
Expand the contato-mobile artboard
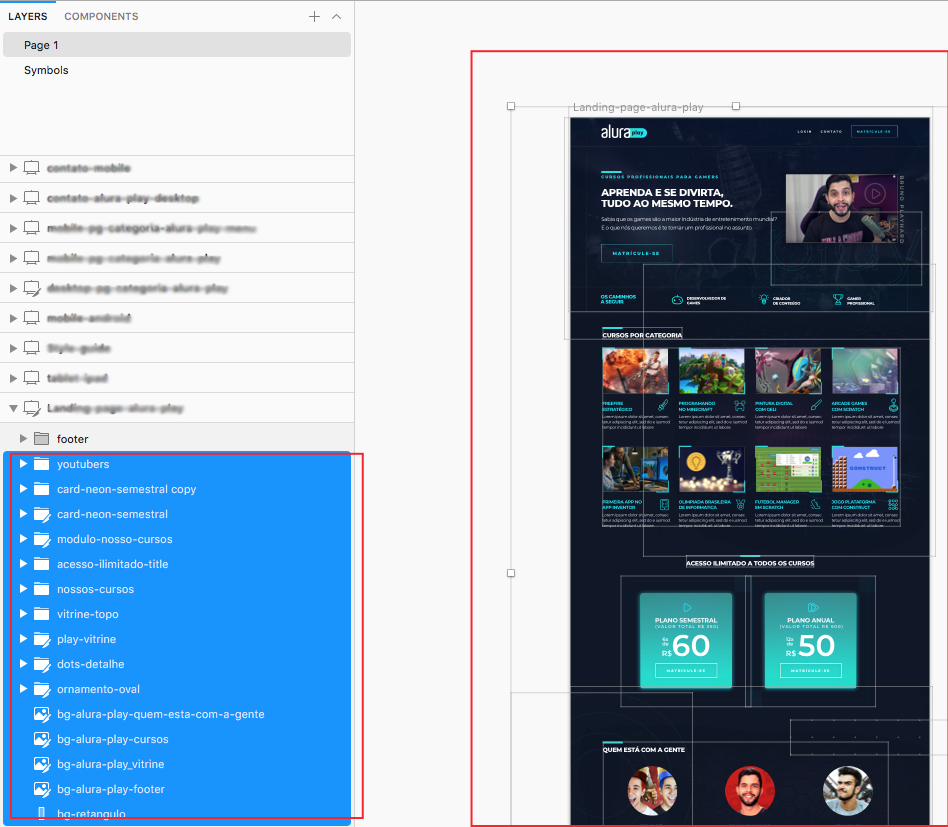(13, 167)
